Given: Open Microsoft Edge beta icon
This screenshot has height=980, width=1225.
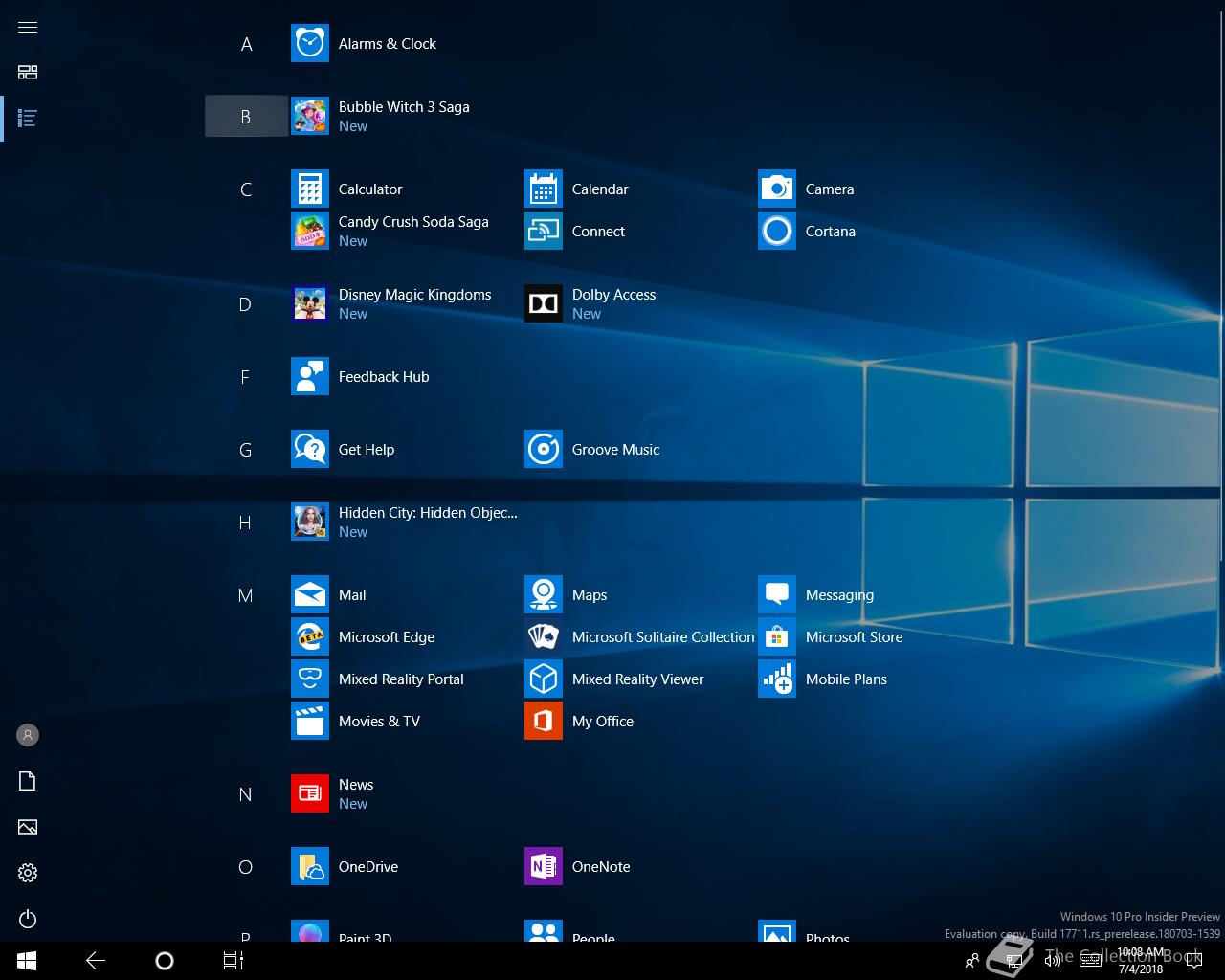Looking at the screenshot, I should pyautogui.click(x=310, y=637).
